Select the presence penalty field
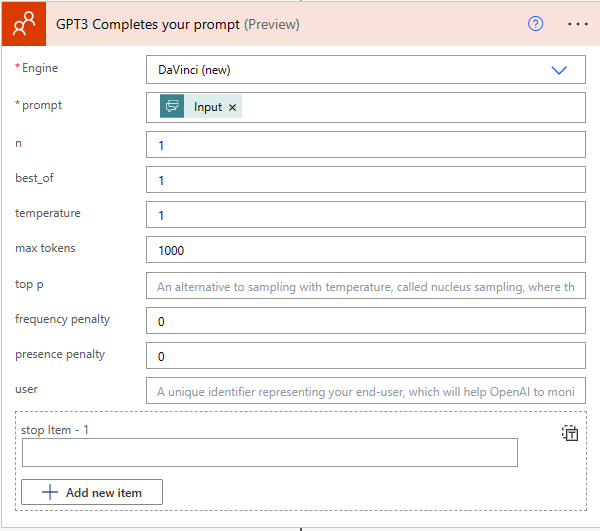 pos(365,356)
